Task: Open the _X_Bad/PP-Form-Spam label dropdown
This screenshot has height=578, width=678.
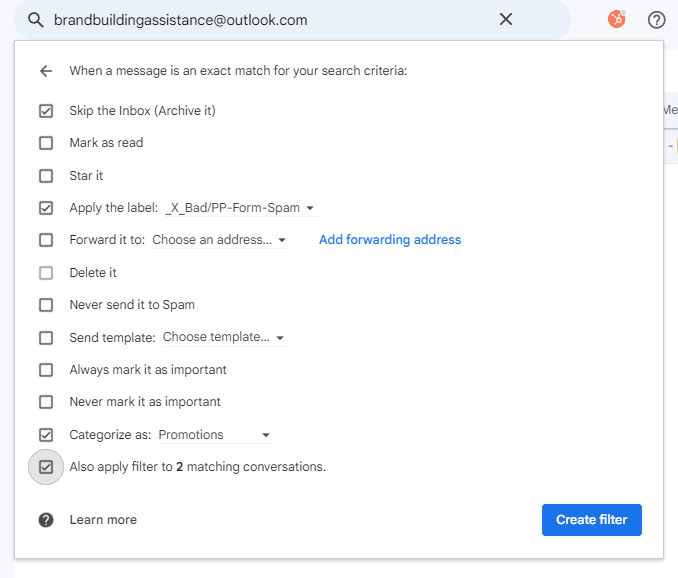Action: coord(240,208)
